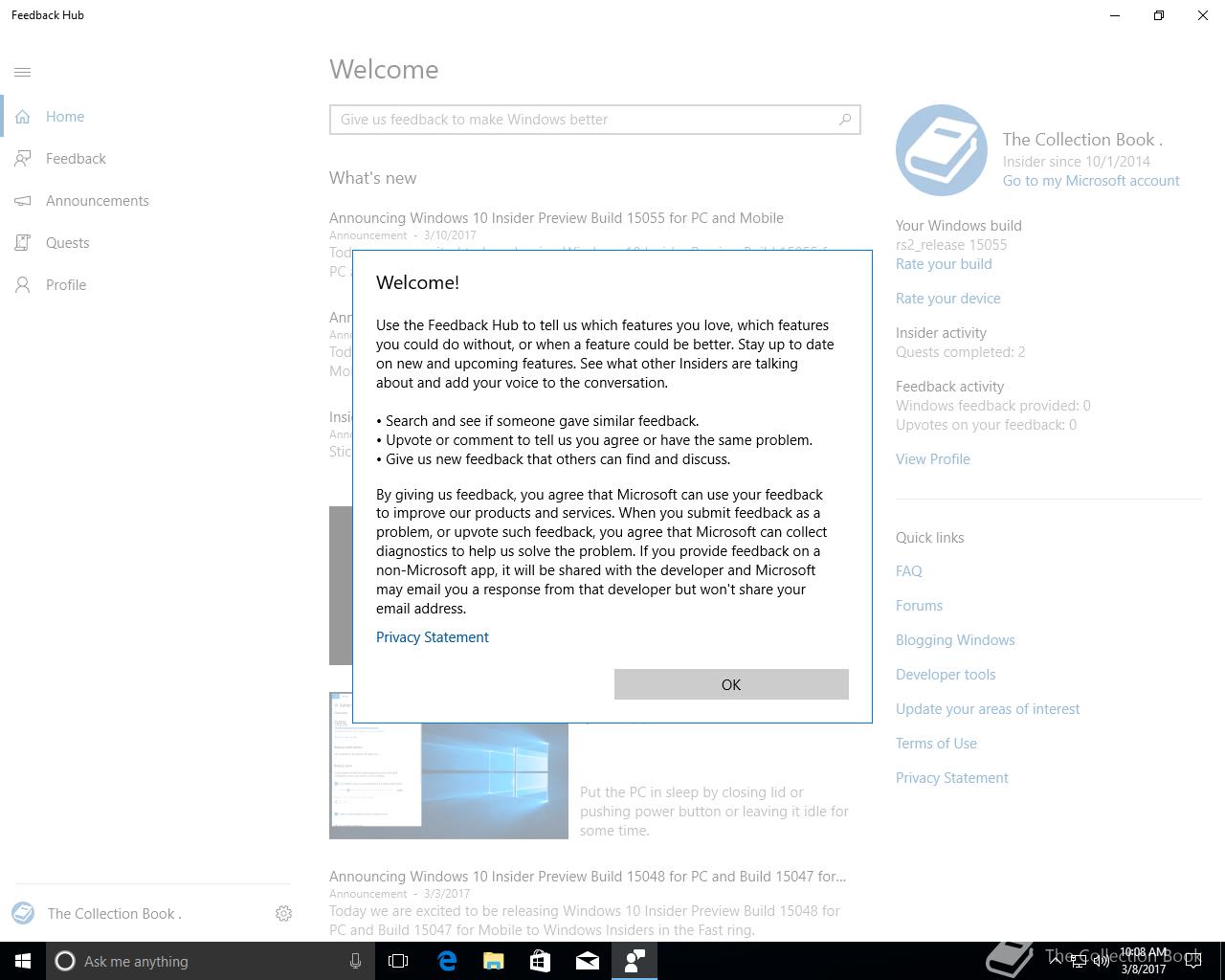Select the Home icon in sidebar
Image resolution: width=1225 pixels, height=980 pixels.
23,117
